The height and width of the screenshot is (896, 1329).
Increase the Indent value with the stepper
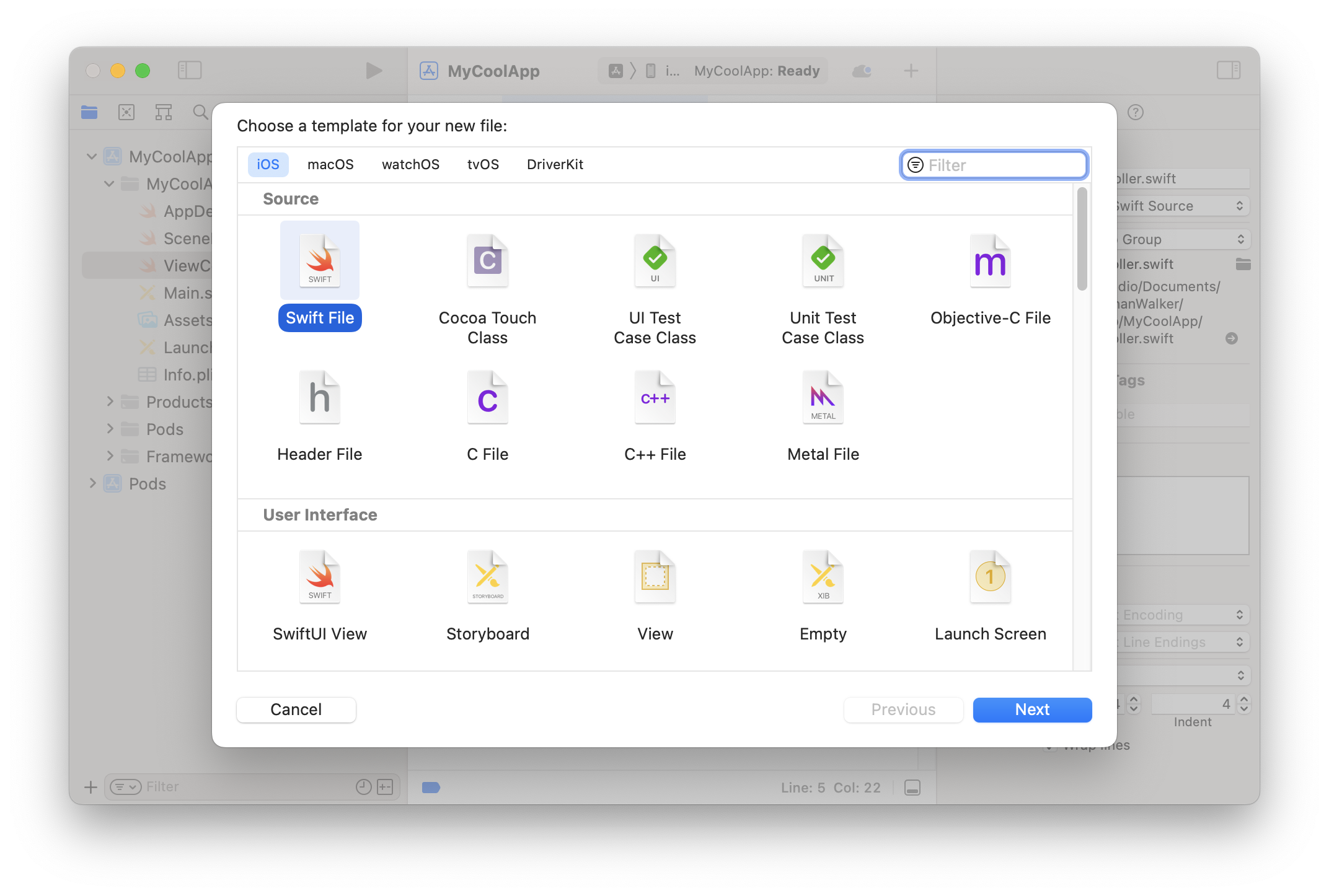click(x=1245, y=699)
